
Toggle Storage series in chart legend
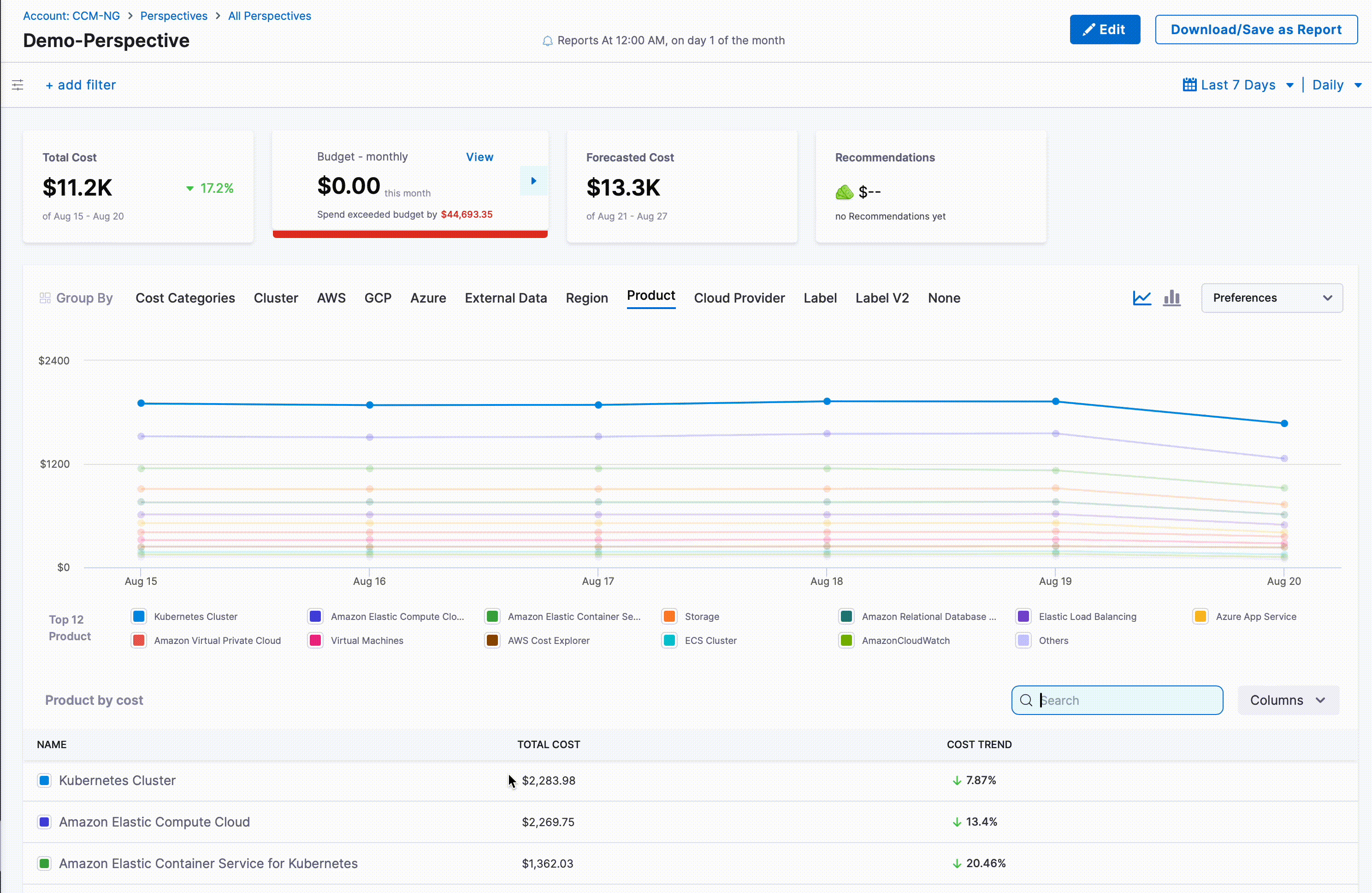(669, 616)
